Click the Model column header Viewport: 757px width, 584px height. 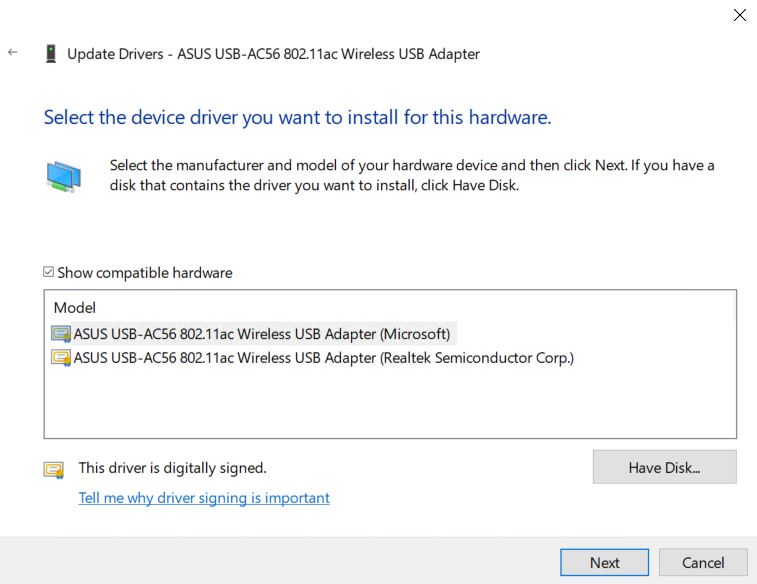(x=75, y=307)
